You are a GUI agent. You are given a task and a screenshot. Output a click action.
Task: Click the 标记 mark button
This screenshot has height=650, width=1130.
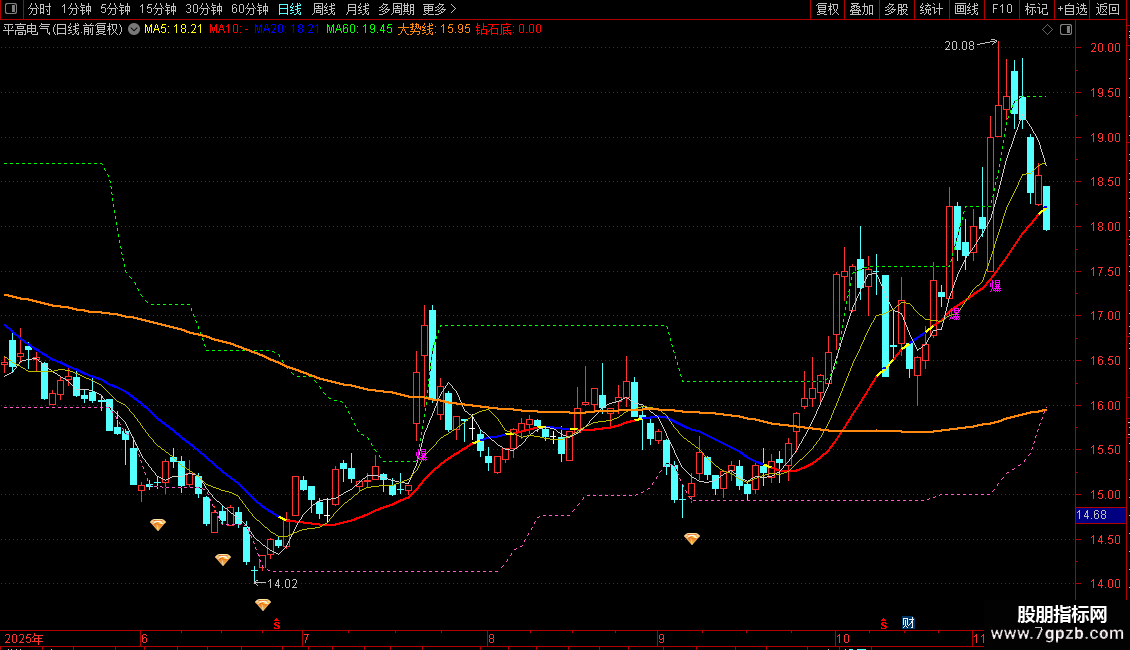(1036, 9)
